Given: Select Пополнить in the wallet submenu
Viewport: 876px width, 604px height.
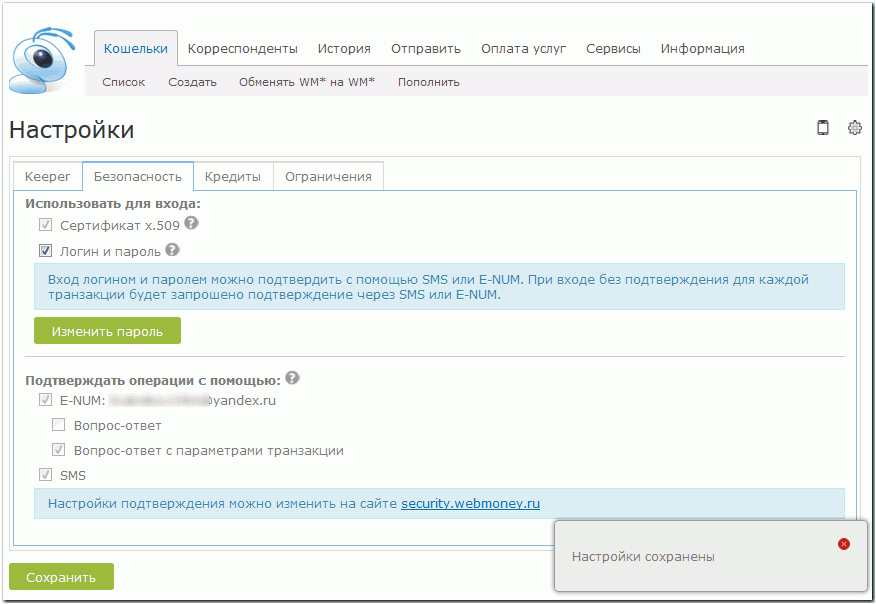Looking at the screenshot, I should point(428,82).
